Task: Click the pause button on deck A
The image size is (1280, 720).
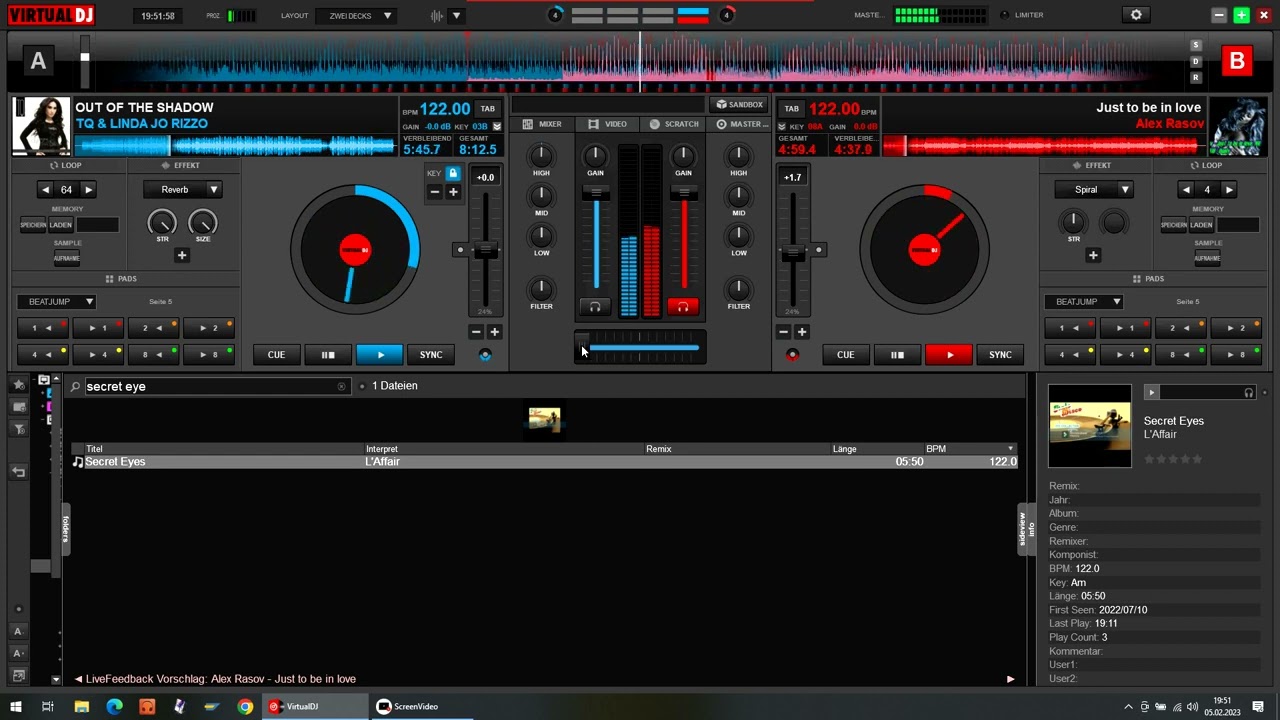Action: pos(328,355)
